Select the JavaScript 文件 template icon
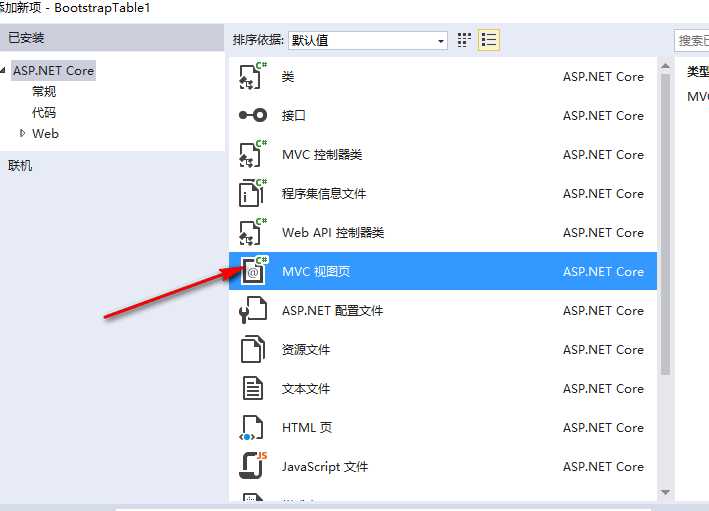This screenshot has width=709, height=511. click(253, 465)
